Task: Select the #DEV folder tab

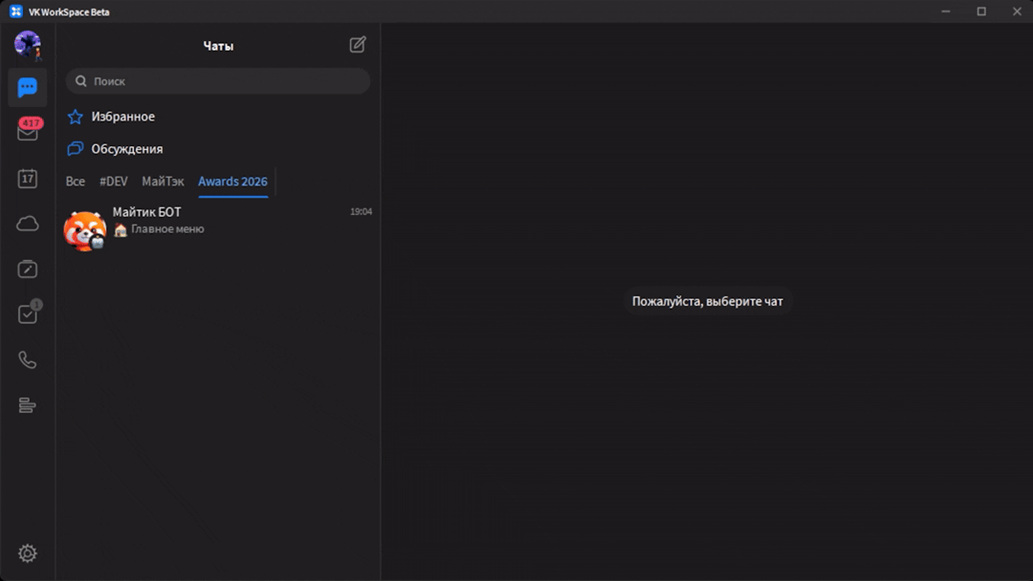Action: point(113,181)
